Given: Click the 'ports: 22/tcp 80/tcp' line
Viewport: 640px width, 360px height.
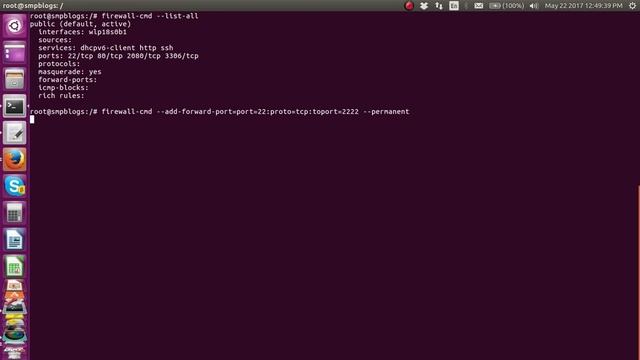Looking at the screenshot, I should pyautogui.click(x=118, y=56).
